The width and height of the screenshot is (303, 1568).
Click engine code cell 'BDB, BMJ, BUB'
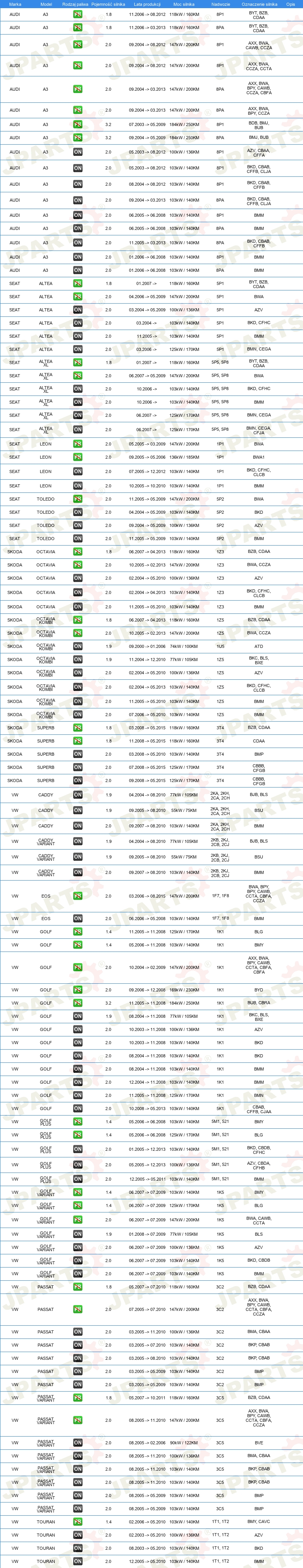(258, 125)
